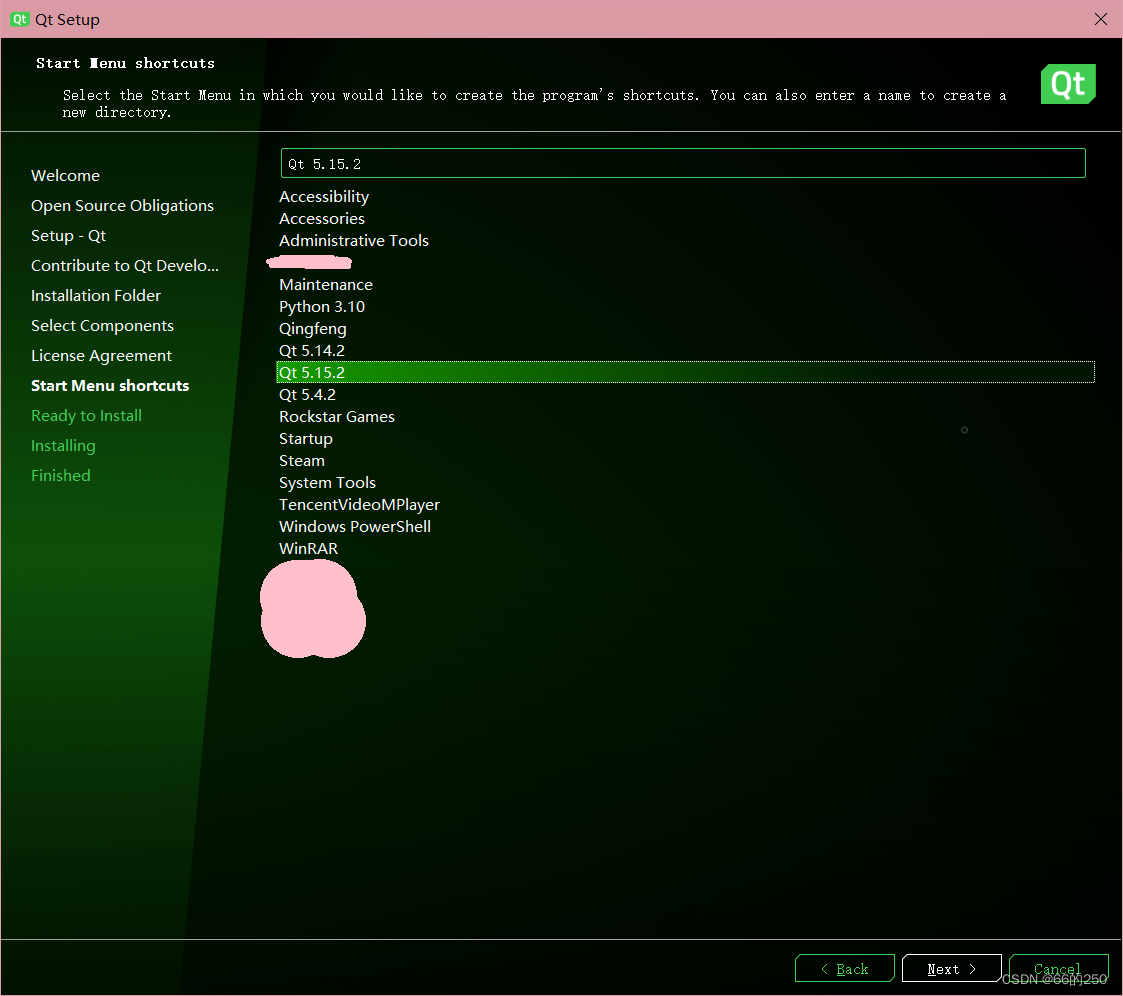Close the Qt Setup window

tap(1101, 19)
